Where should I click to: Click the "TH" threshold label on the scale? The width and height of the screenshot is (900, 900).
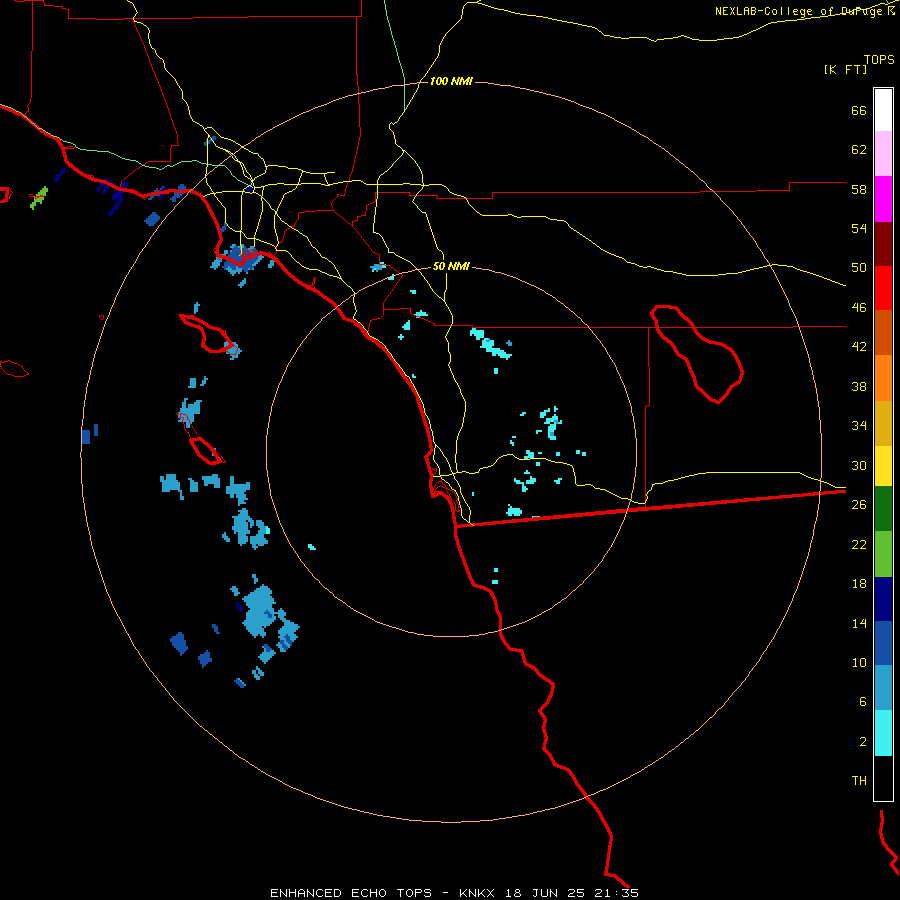859,781
